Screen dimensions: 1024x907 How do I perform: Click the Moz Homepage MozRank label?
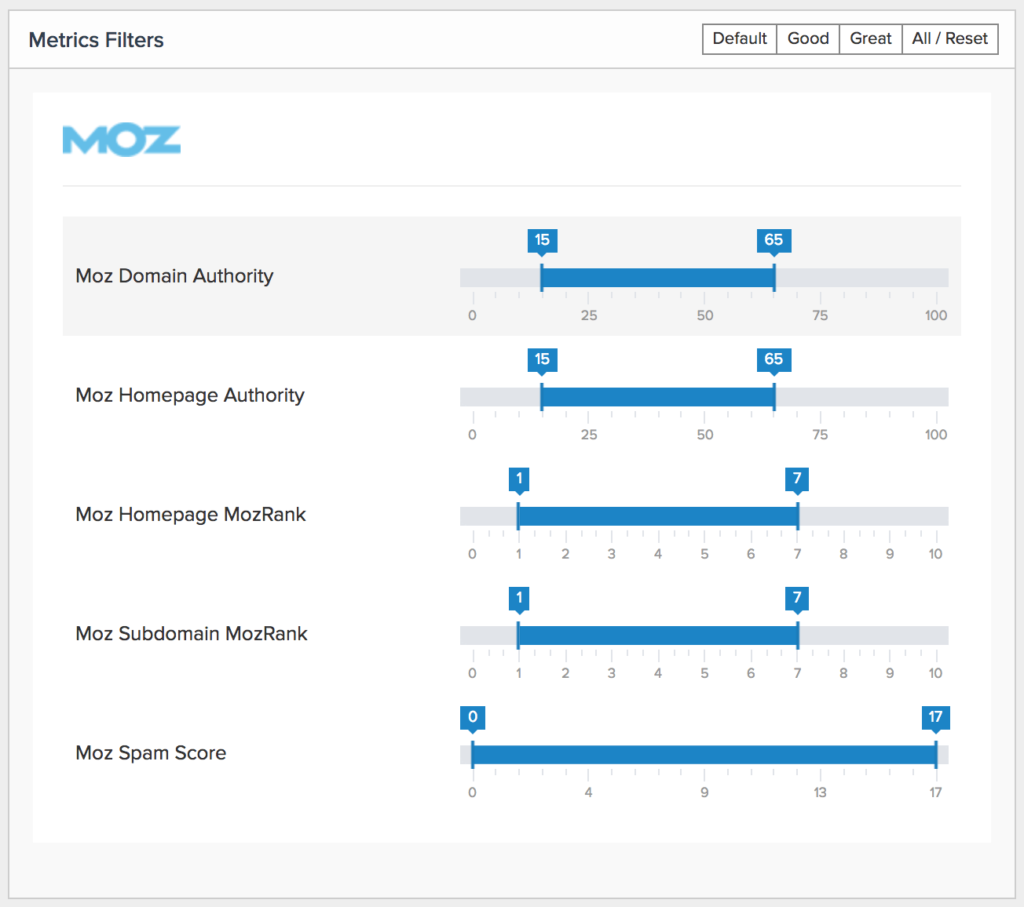pyautogui.click(x=191, y=515)
